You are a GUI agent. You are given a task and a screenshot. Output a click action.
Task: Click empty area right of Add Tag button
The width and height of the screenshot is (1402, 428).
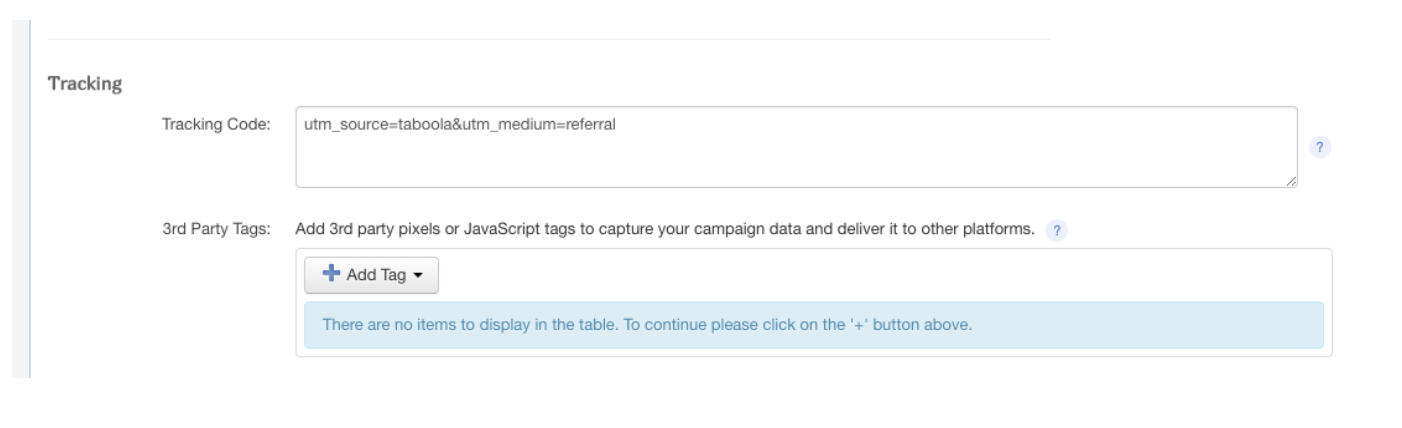[x=880, y=276]
